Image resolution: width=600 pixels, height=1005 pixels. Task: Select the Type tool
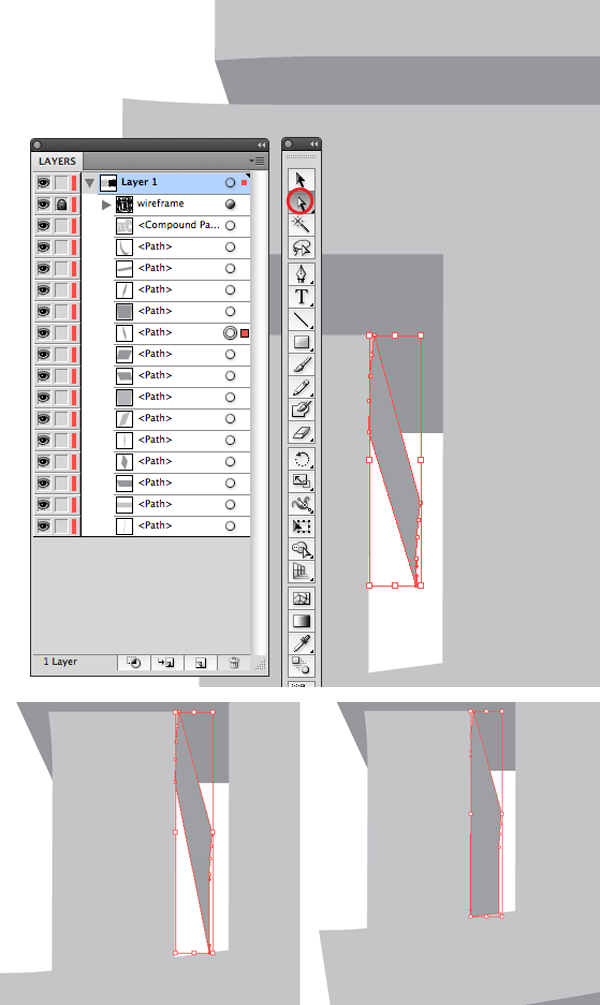point(301,297)
